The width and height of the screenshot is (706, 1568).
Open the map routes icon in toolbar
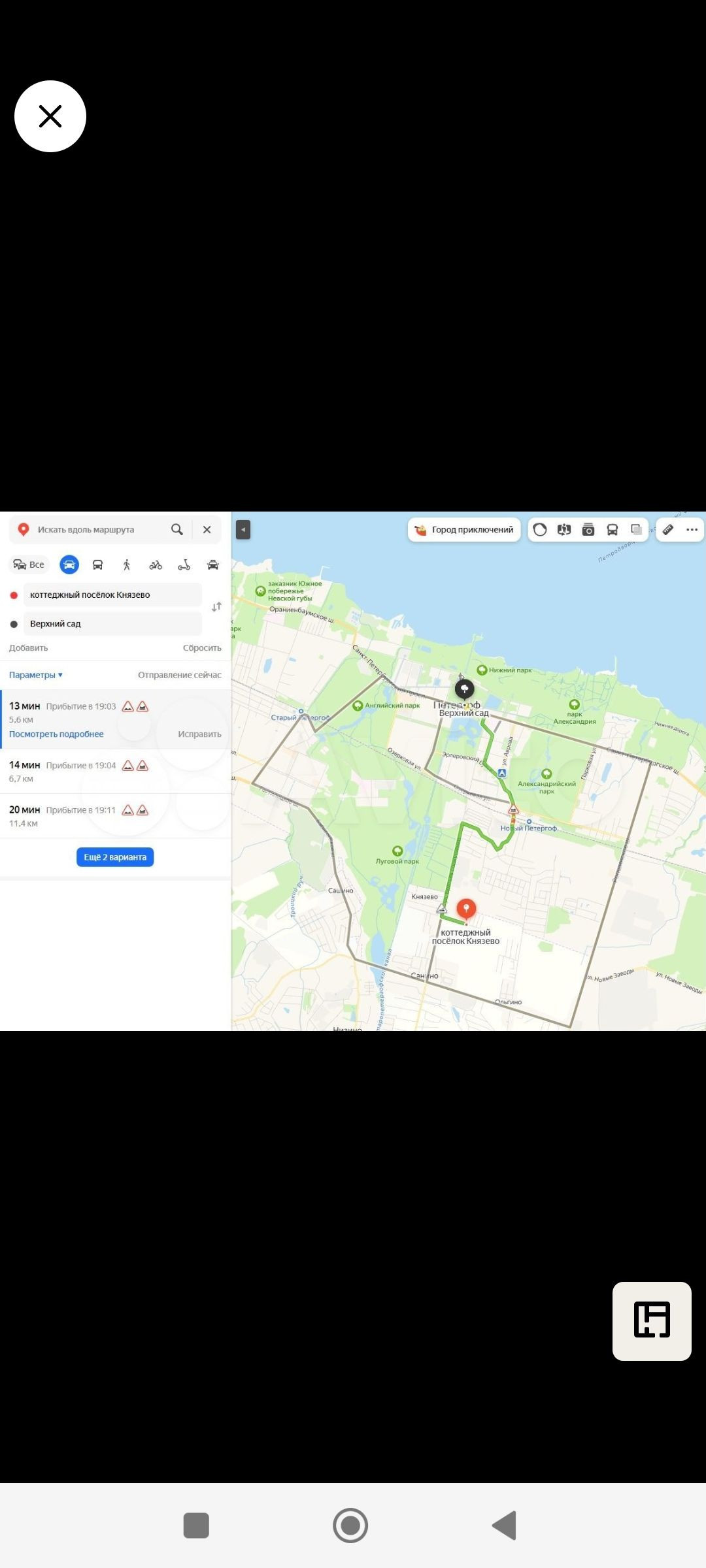[564, 530]
